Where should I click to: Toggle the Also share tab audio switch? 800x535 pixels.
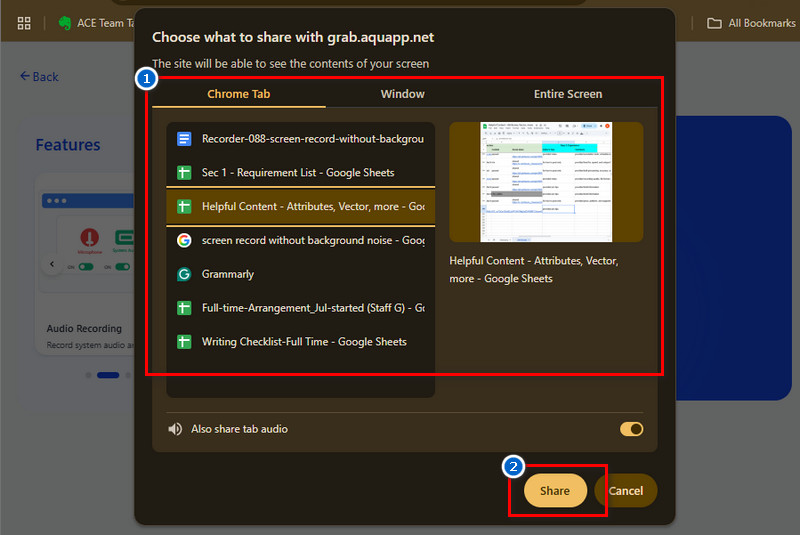[632, 429]
